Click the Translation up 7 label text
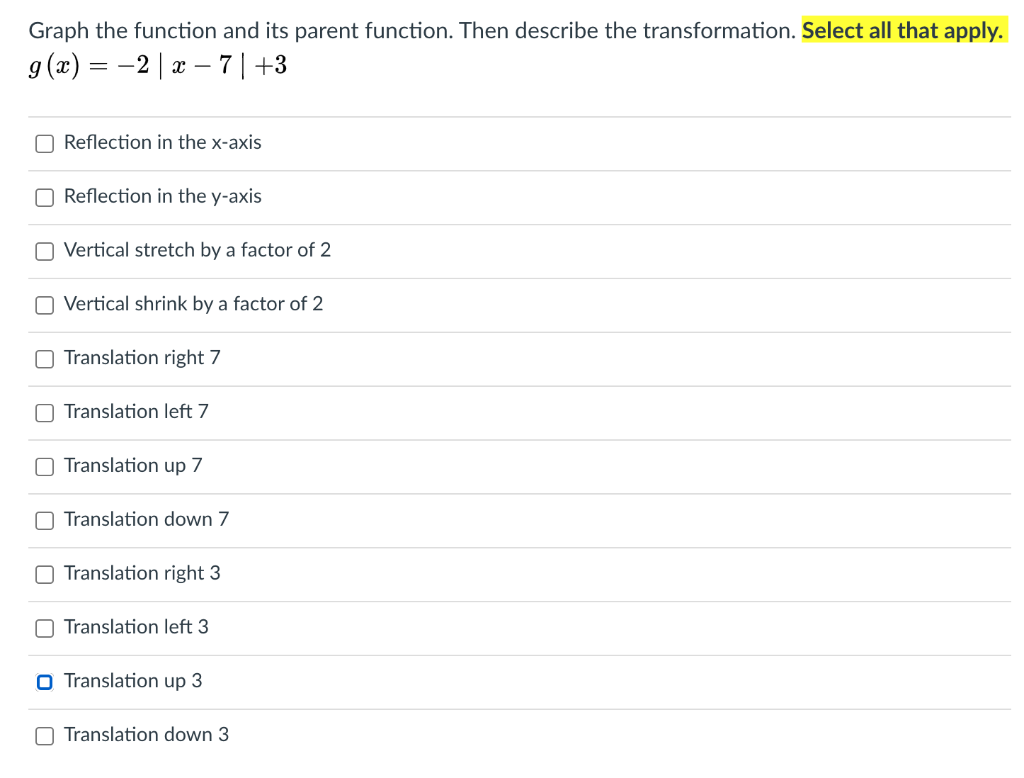Viewport: 1024px width, 778px height. point(133,465)
